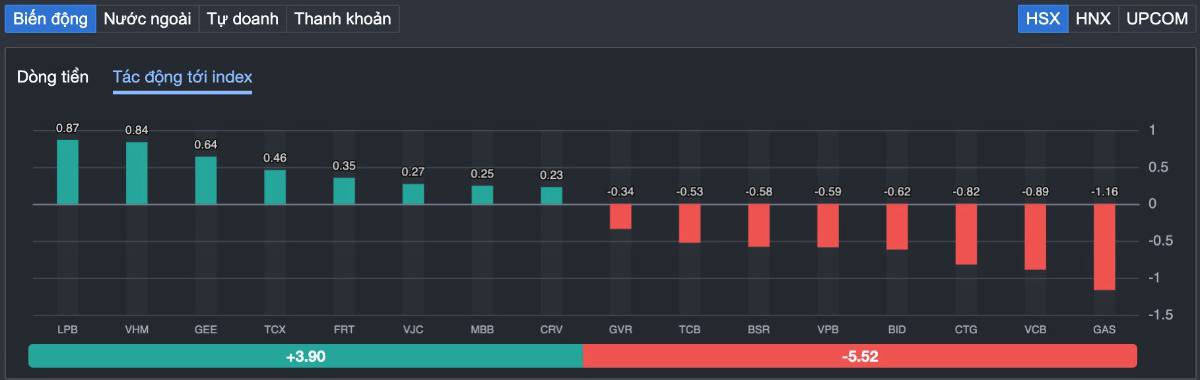Click the LPB ticker label
This screenshot has height=380, width=1200.
67,329
